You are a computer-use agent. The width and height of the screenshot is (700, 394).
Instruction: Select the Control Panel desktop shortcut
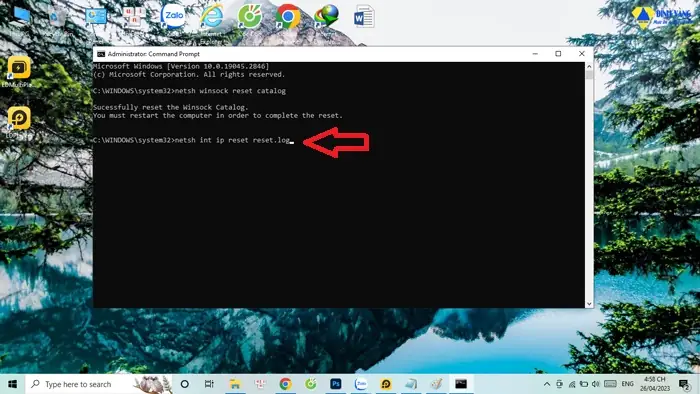point(96,17)
